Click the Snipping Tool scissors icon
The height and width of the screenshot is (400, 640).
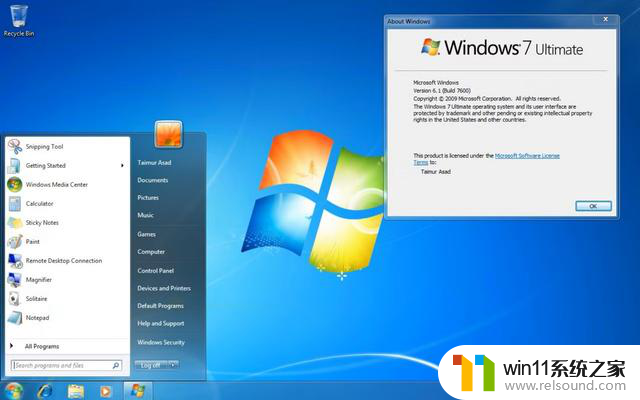click(x=15, y=147)
